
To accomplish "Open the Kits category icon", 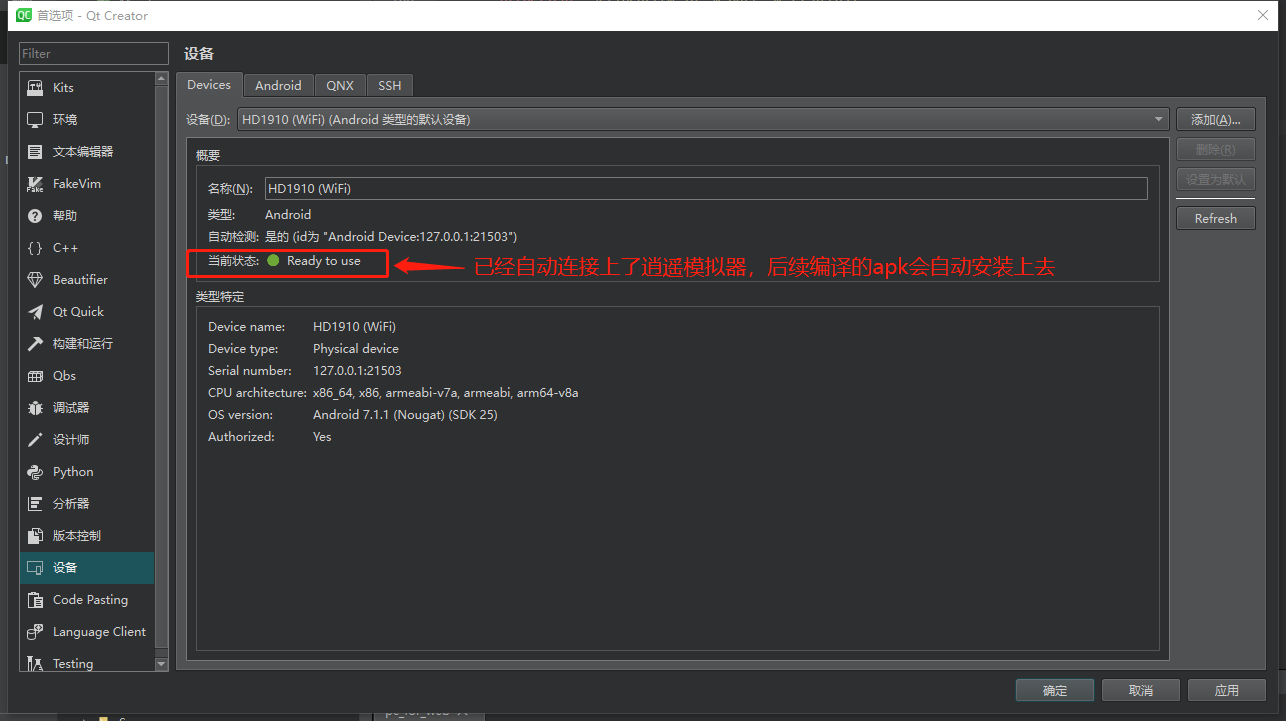I will click(x=35, y=88).
